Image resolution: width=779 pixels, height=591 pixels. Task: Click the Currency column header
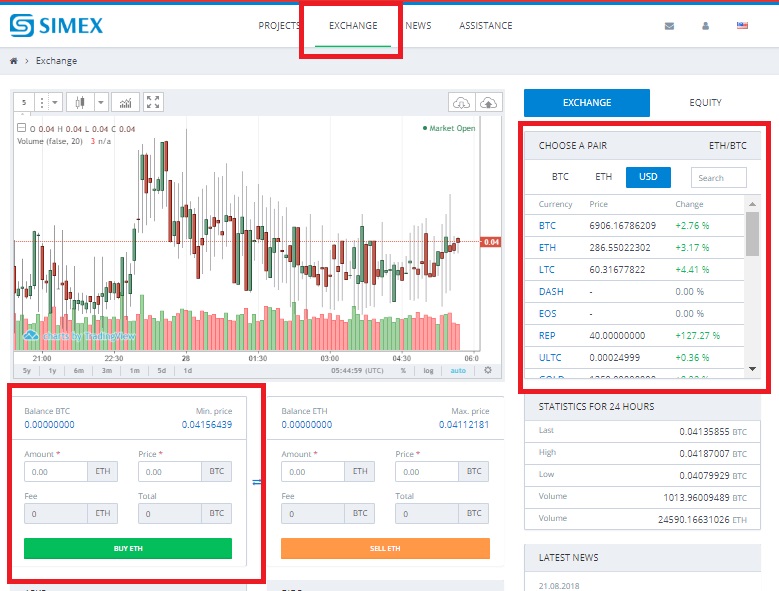555,204
